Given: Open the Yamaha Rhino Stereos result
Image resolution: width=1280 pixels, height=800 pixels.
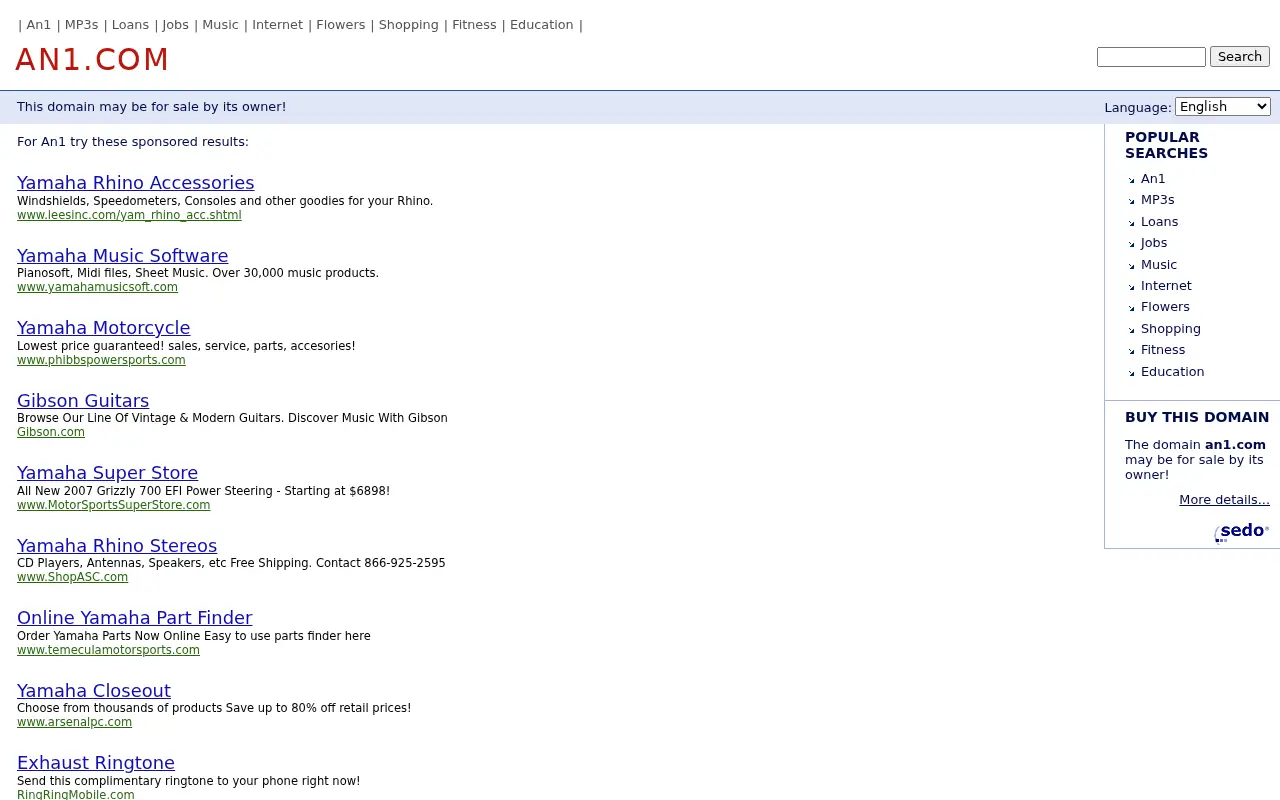Looking at the screenshot, I should [117, 545].
